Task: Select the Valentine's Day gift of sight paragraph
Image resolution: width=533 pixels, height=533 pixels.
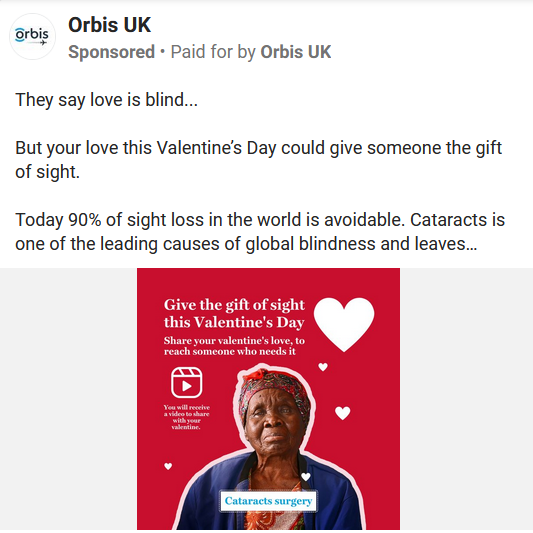Action: [x=258, y=160]
